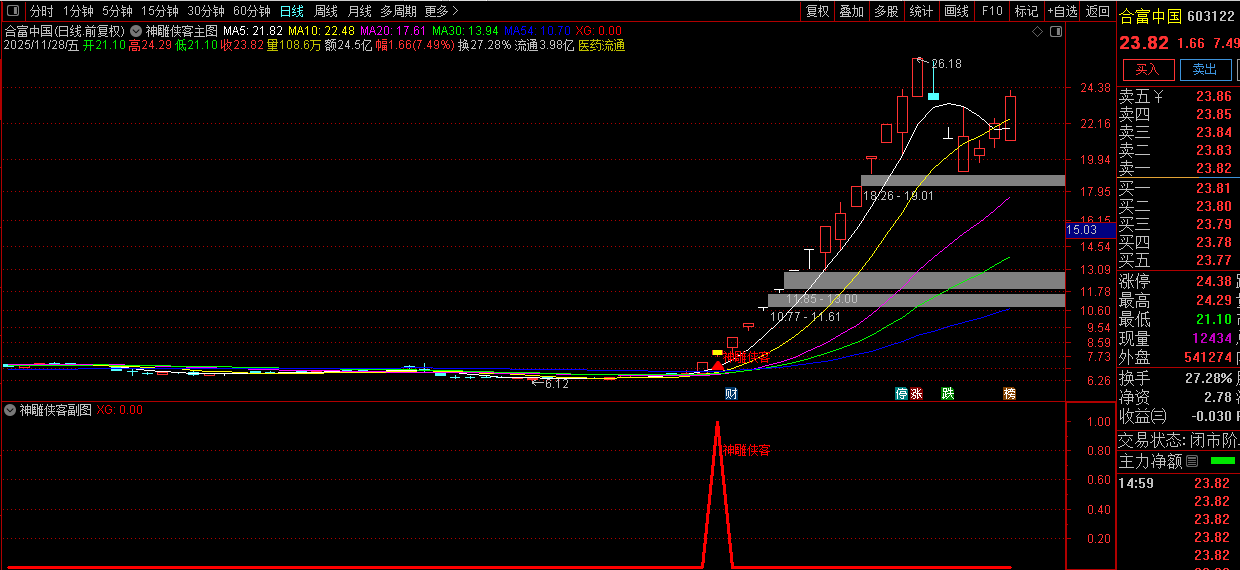Click the blue 卖出 sell button
1240x570 pixels.
[x=1206, y=69]
